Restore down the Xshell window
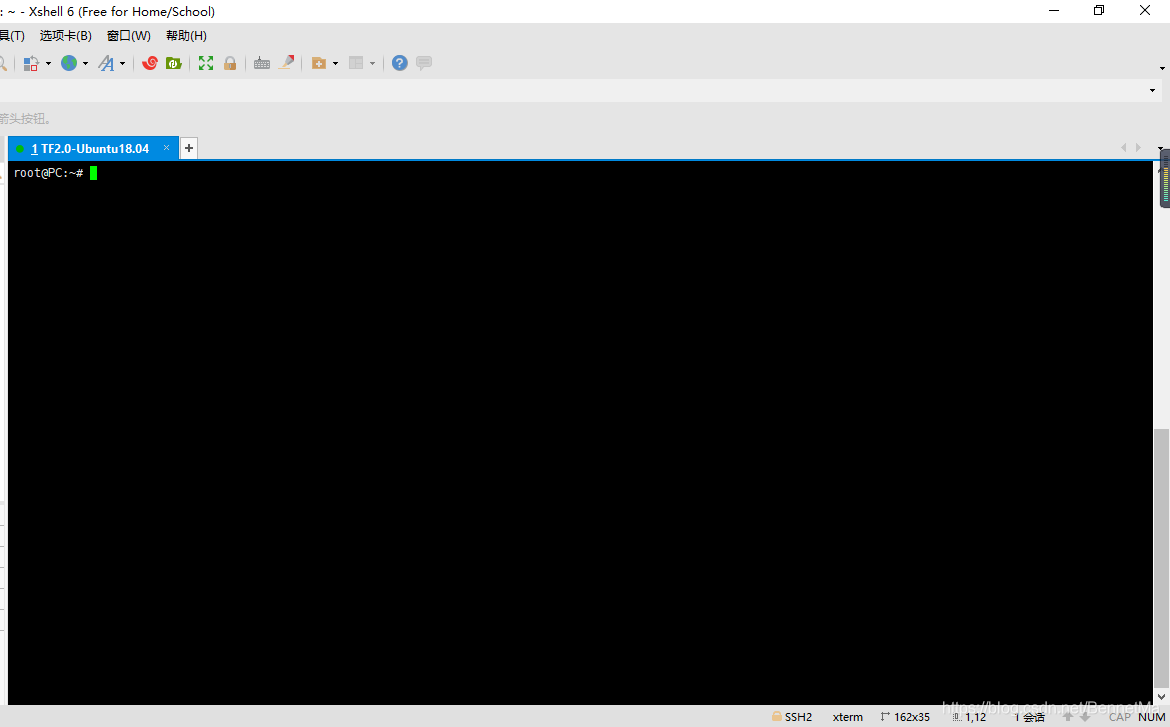 tap(1099, 10)
